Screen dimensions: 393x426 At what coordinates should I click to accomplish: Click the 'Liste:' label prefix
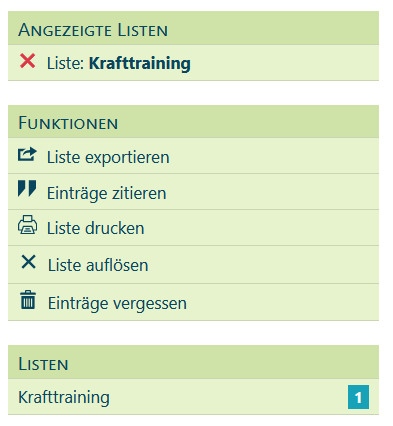coord(65,63)
